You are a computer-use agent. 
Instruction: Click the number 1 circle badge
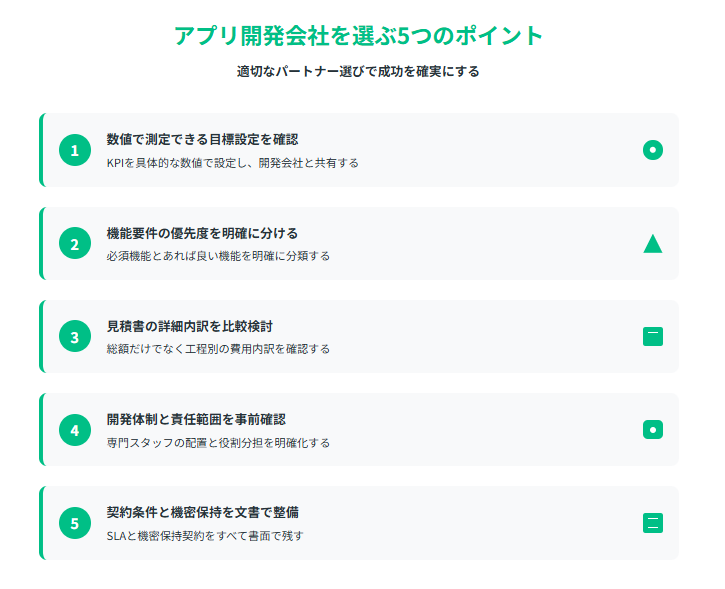75,150
